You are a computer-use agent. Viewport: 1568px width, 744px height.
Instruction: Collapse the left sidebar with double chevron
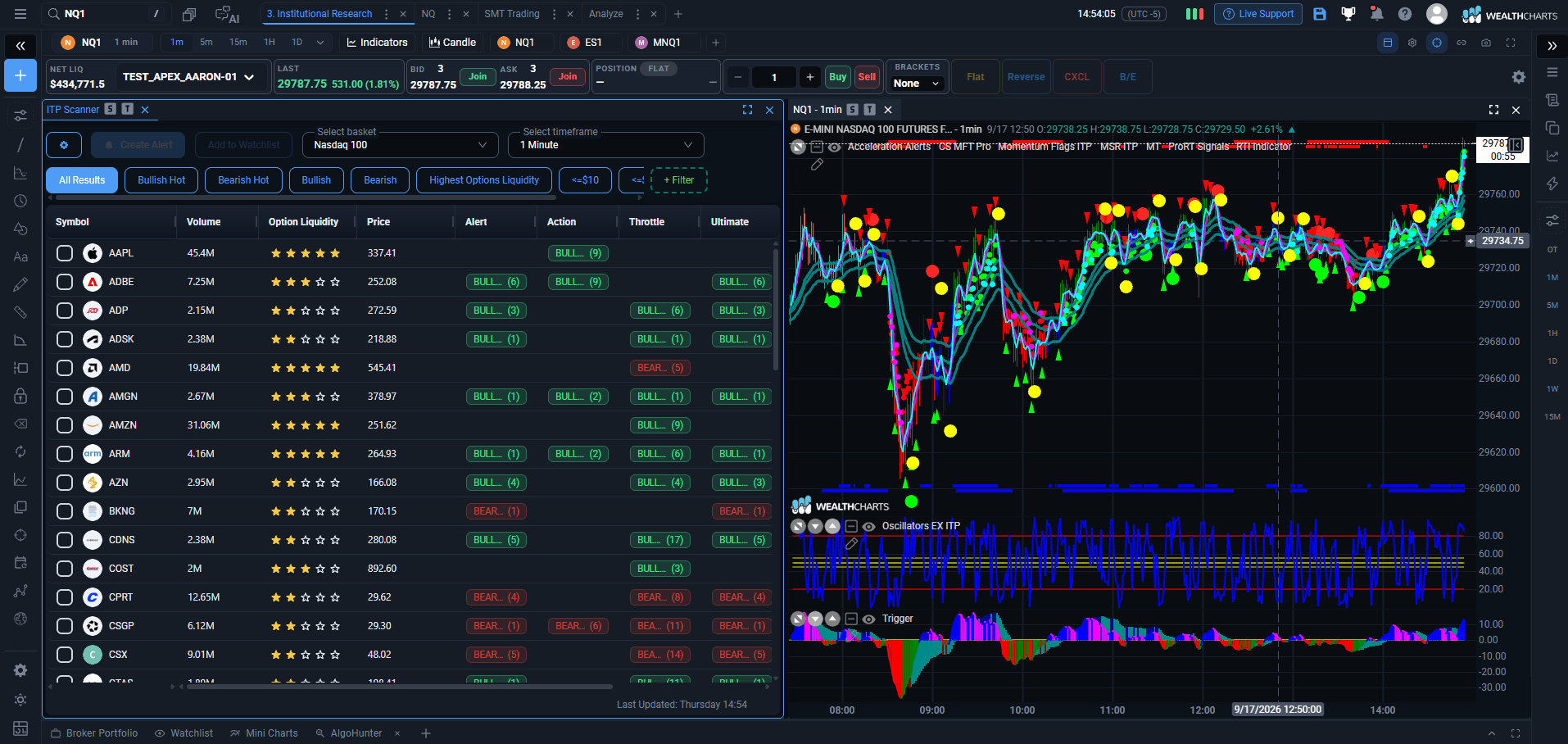coord(20,46)
